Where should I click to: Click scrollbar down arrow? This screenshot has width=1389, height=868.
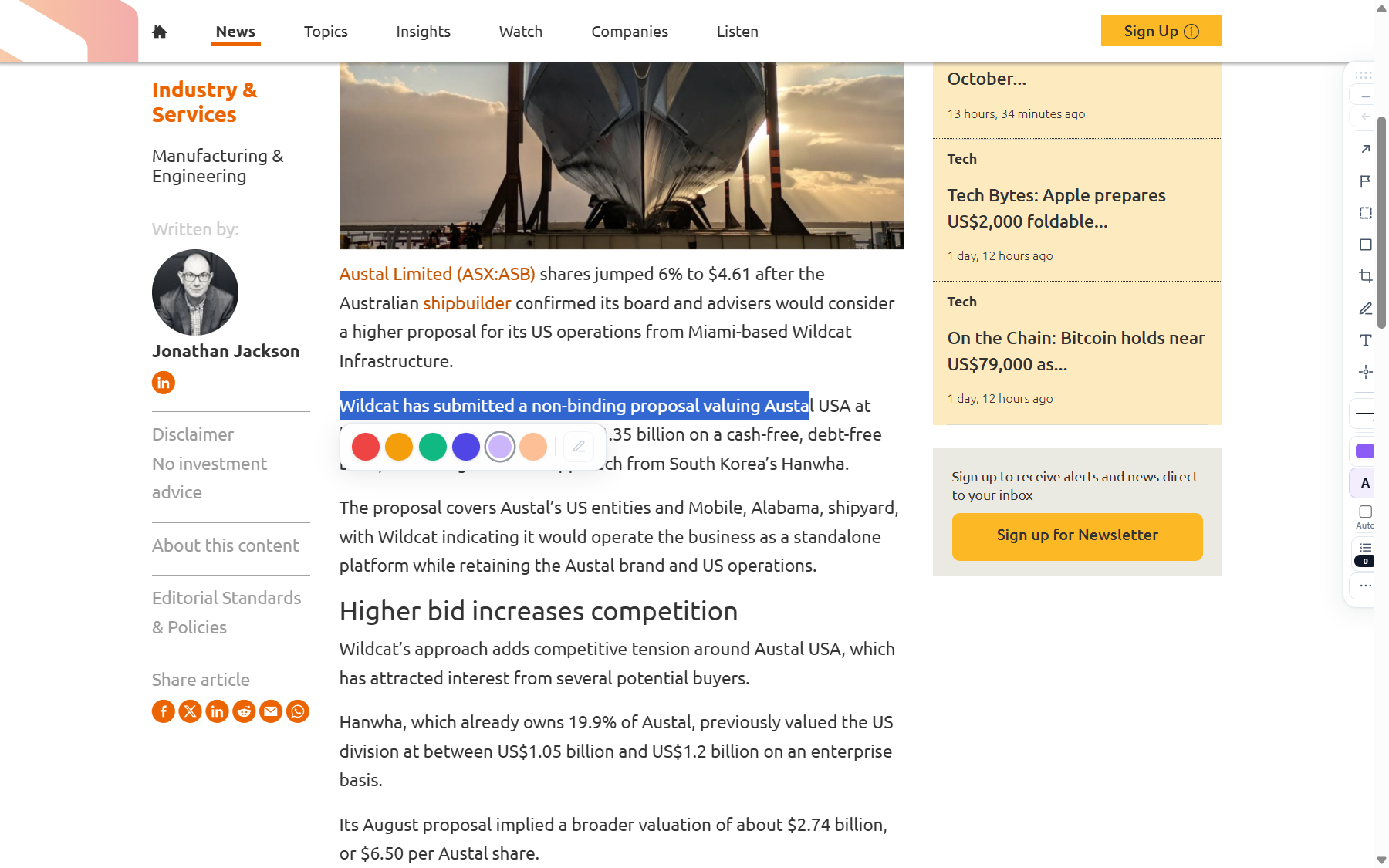[x=1381, y=860]
